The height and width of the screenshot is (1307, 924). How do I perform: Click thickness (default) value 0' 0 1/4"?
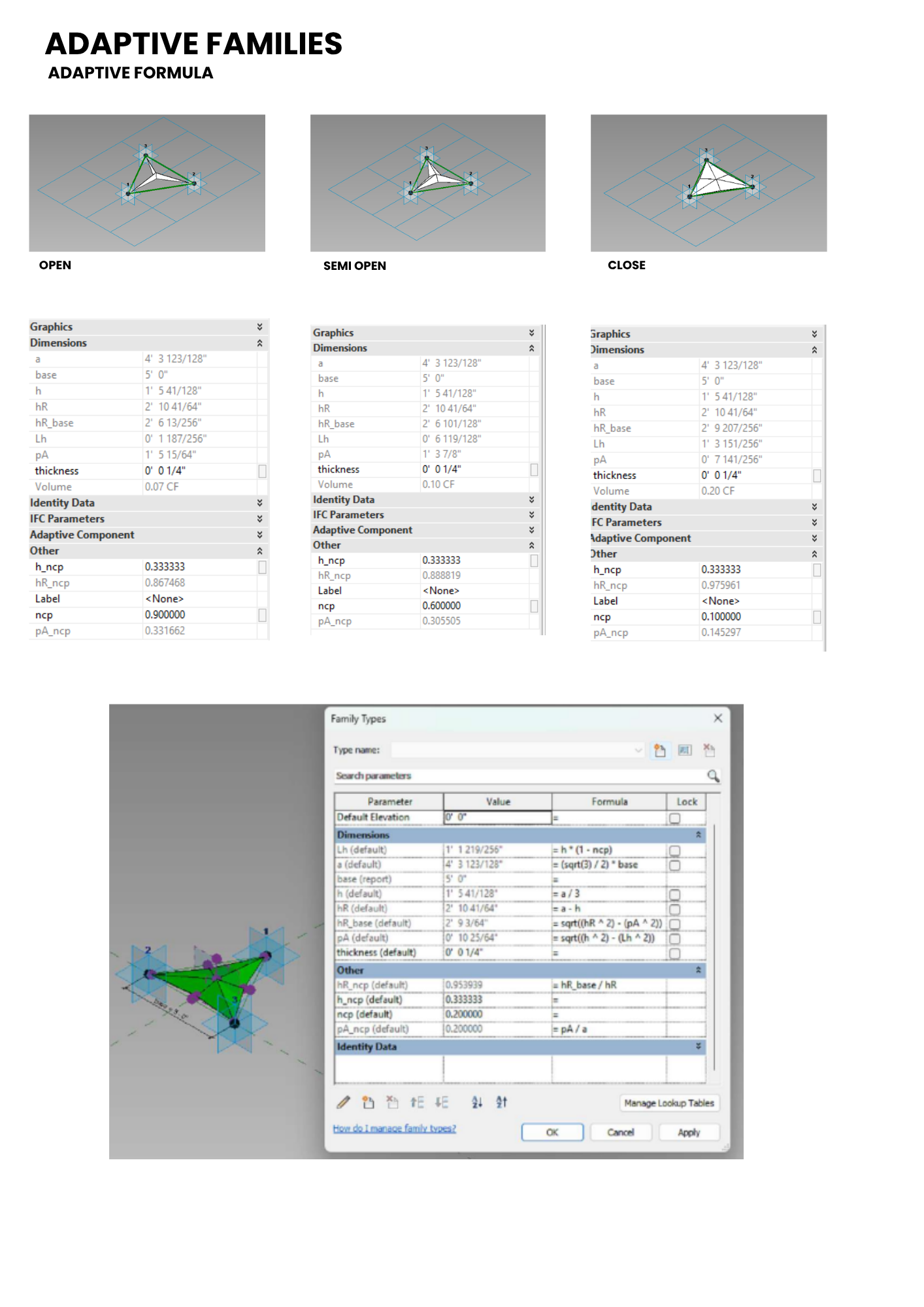[x=463, y=952]
